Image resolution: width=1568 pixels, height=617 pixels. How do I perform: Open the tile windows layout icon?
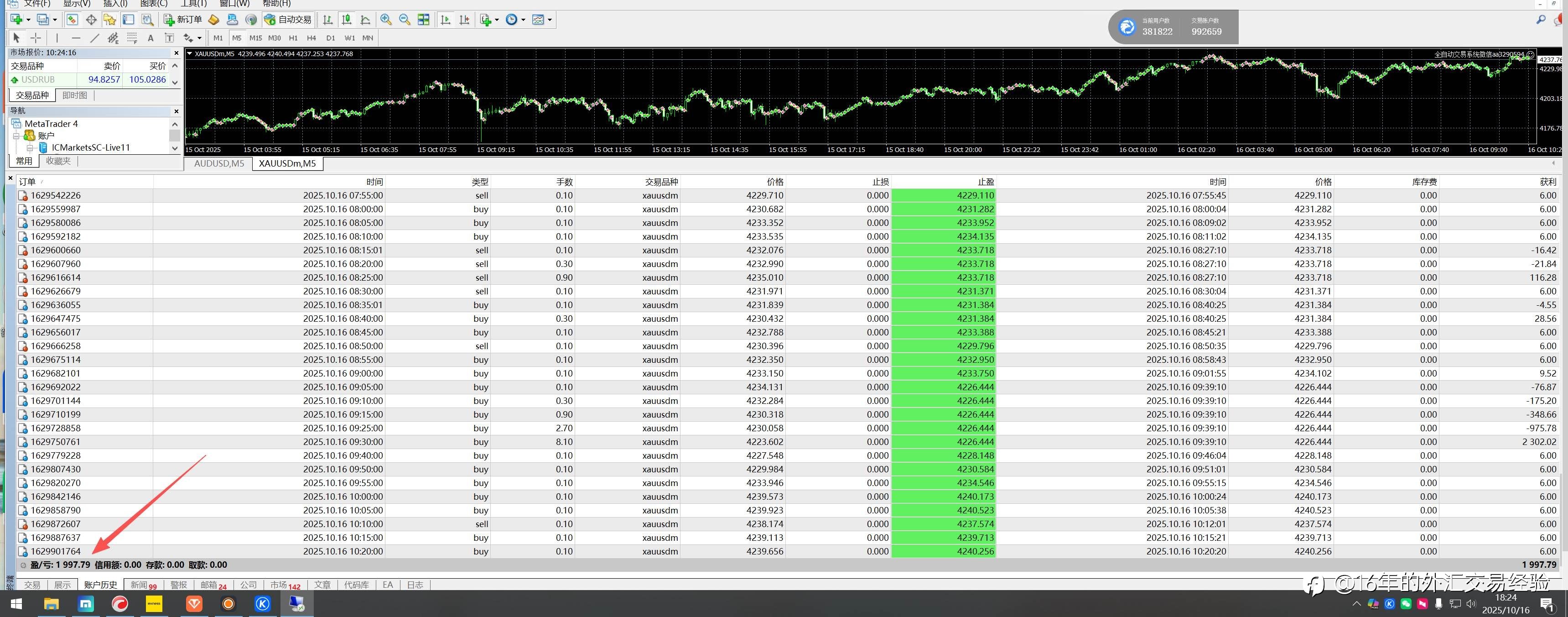[x=424, y=20]
